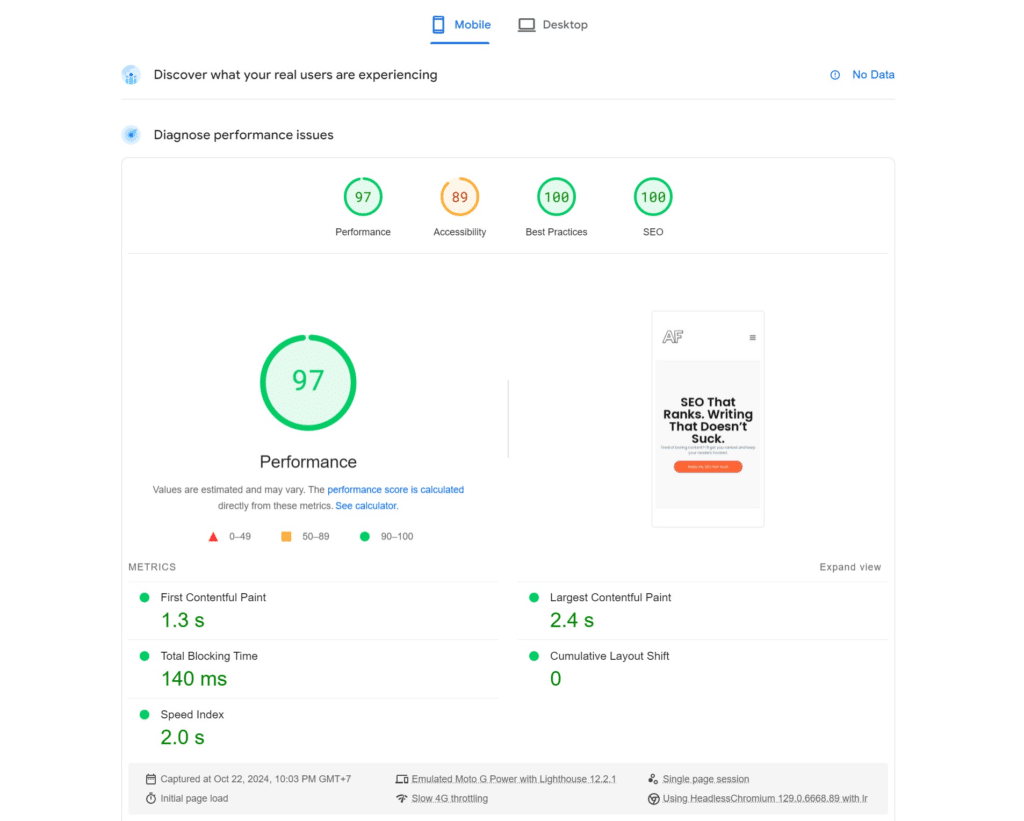Click hamburger menu icon in screenshot preview

(752, 338)
